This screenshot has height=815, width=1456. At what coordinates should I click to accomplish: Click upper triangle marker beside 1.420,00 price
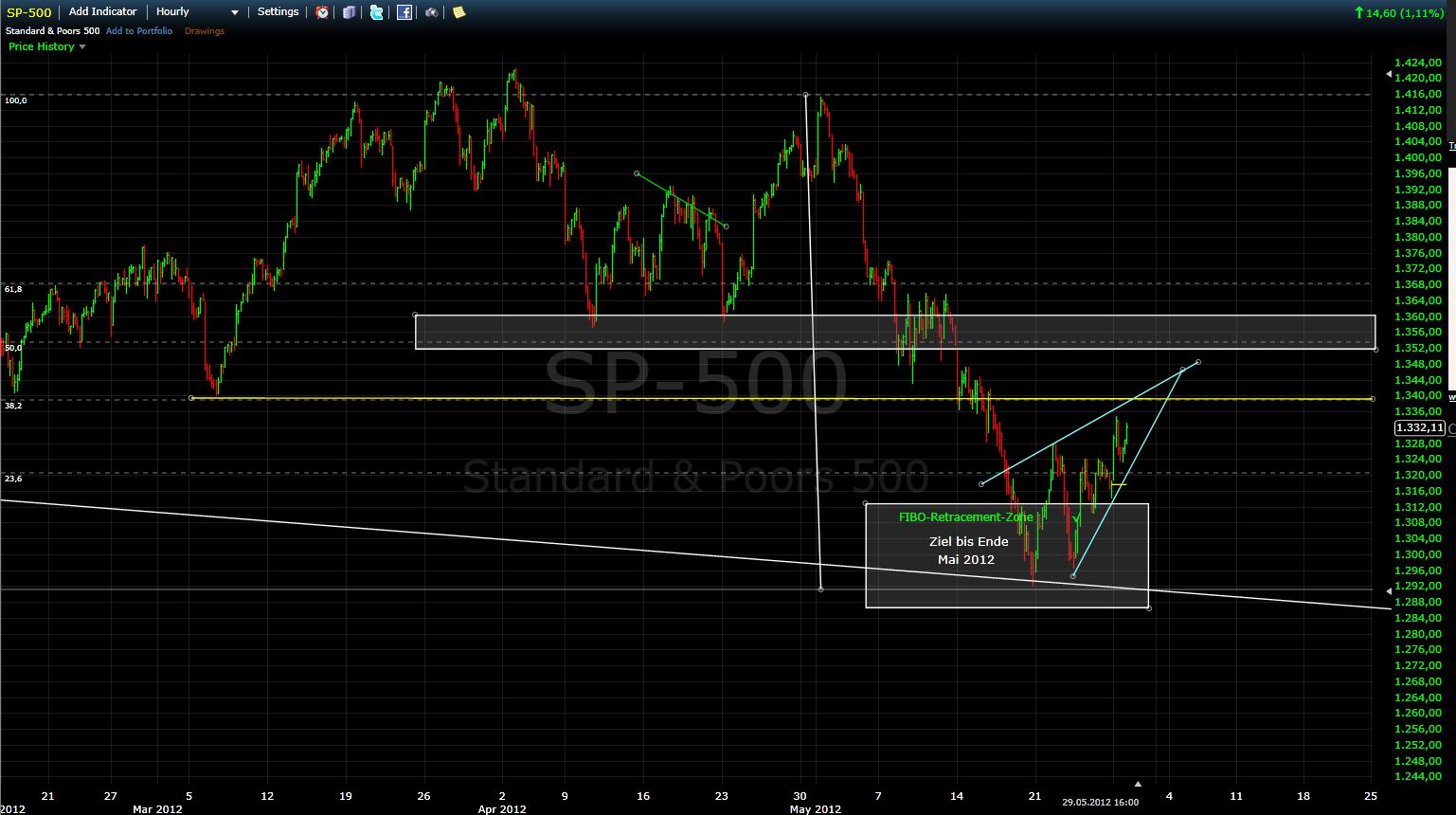(x=1389, y=74)
